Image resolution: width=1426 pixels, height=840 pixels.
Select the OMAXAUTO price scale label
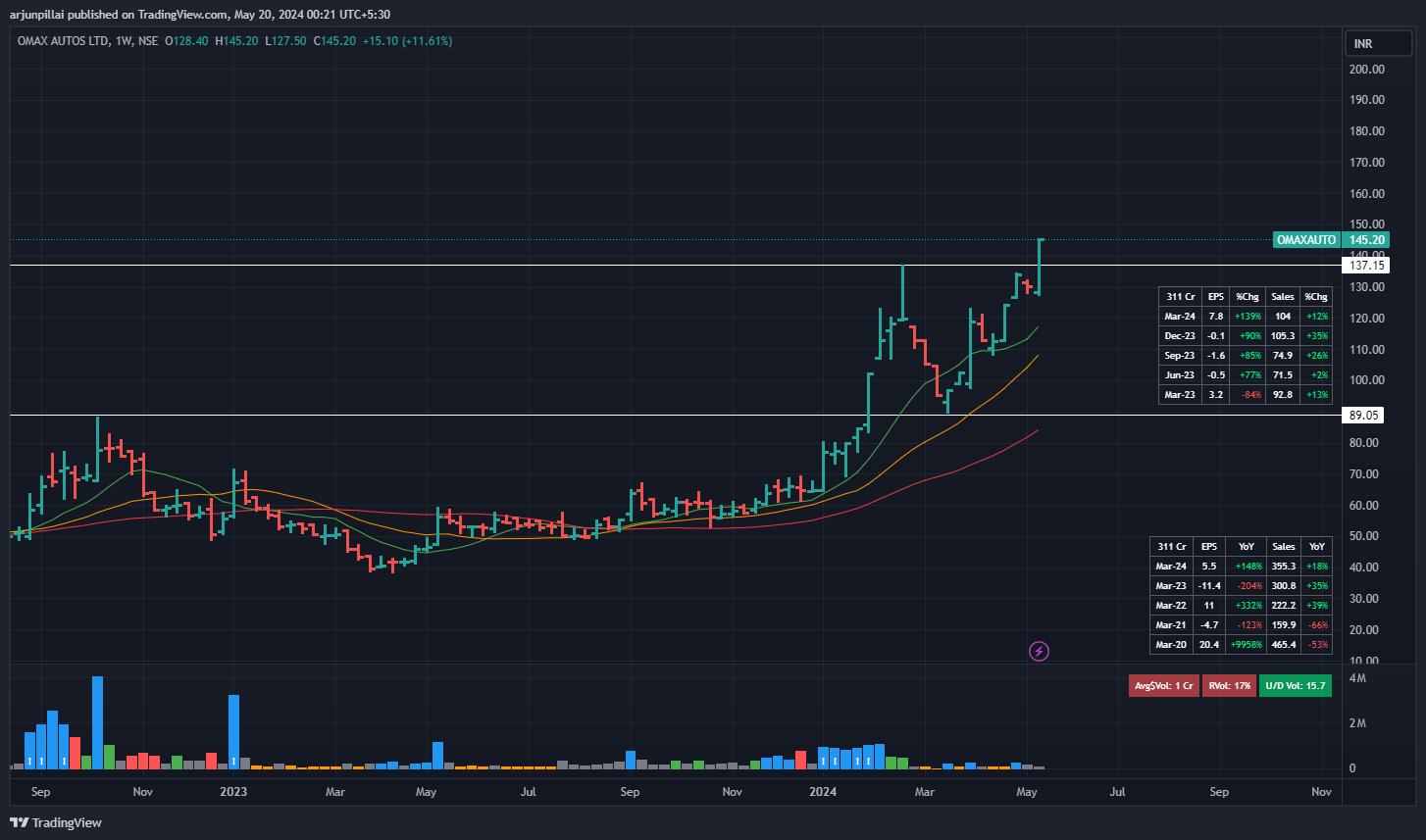point(1306,239)
